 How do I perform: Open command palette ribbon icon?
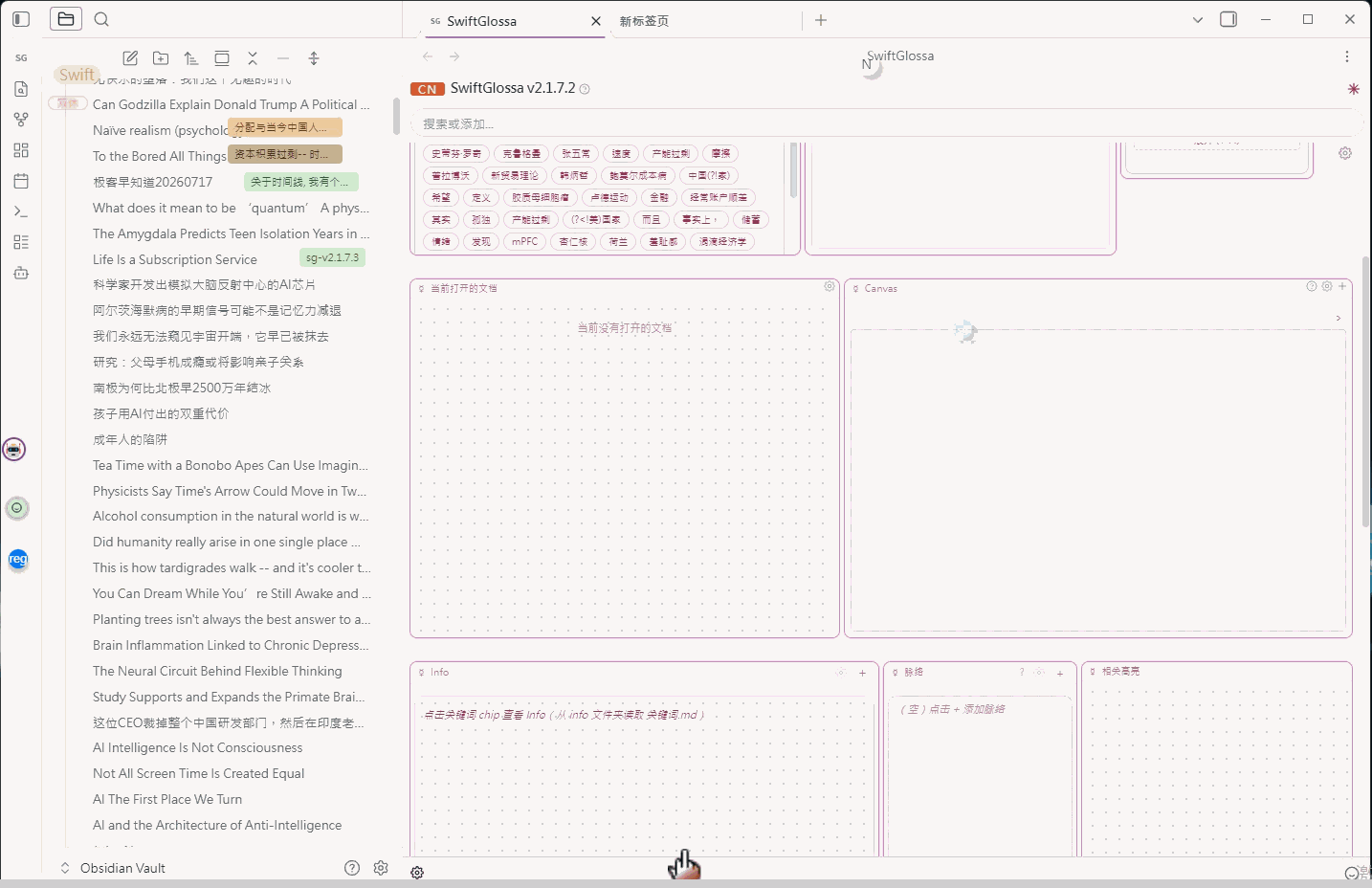click(x=21, y=211)
